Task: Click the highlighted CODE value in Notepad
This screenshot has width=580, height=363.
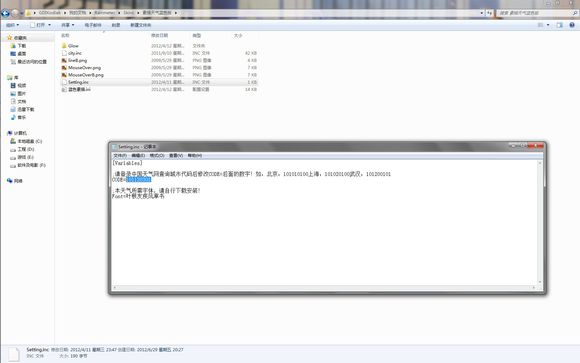Action: click(x=139, y=179)
